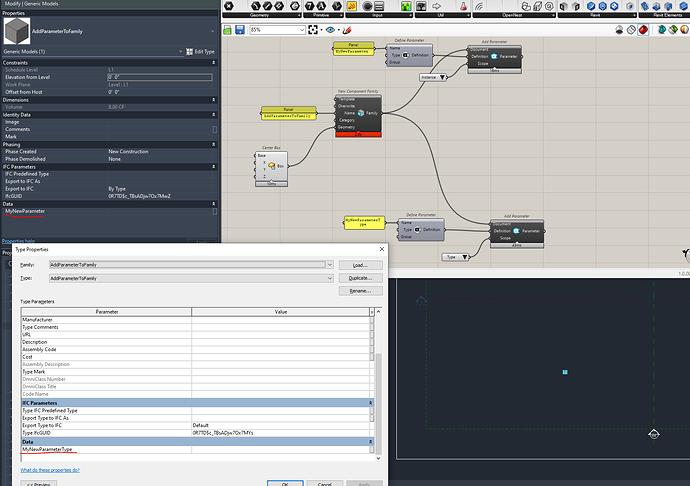690x486 pixels.
Task: Cancel the Type Properties dialog
Action: 325,483
